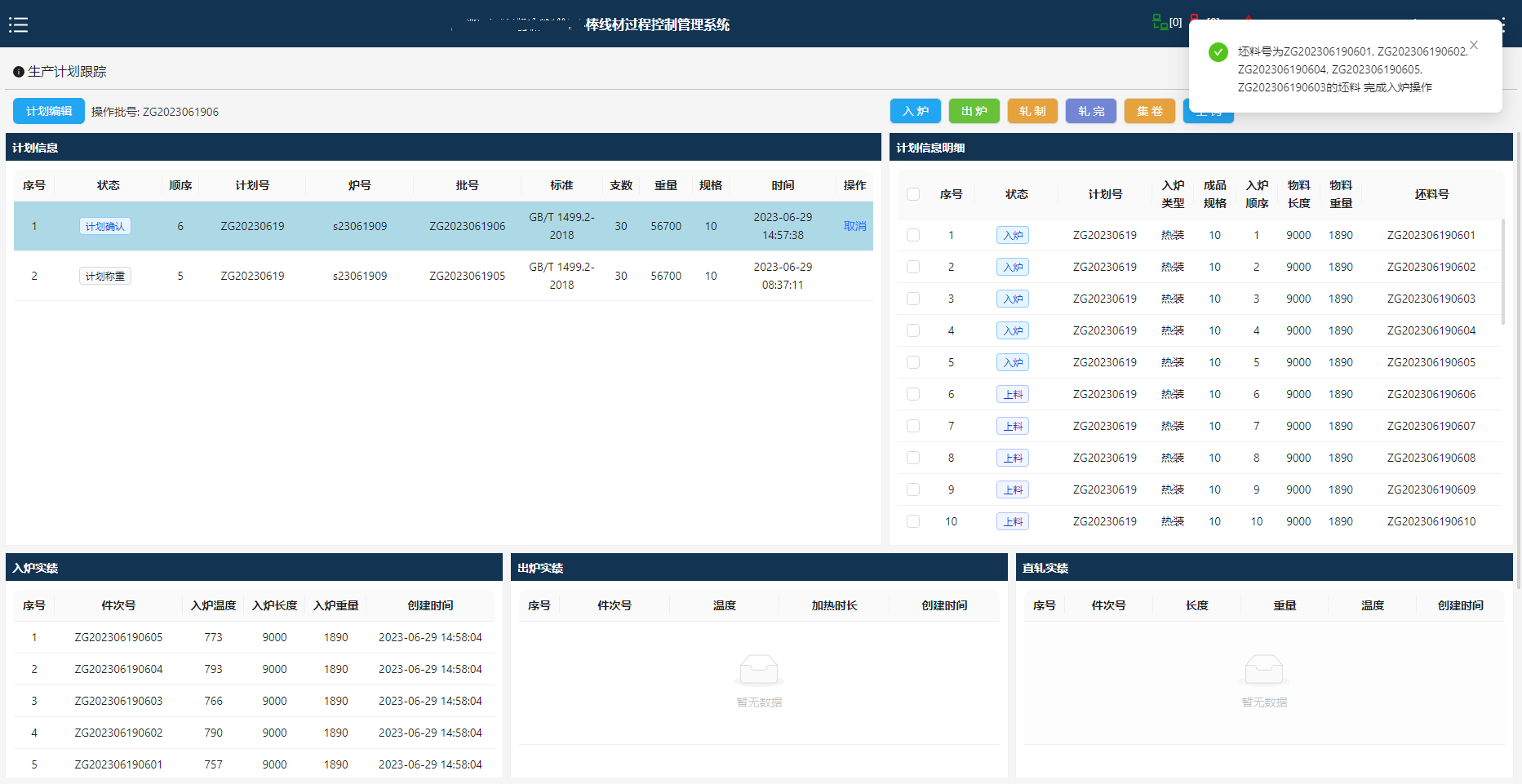Toggle the select-all checkbox in 计划信息明细 header
The width and height of the screenshot is (1522, 784).
pos(913,194)
